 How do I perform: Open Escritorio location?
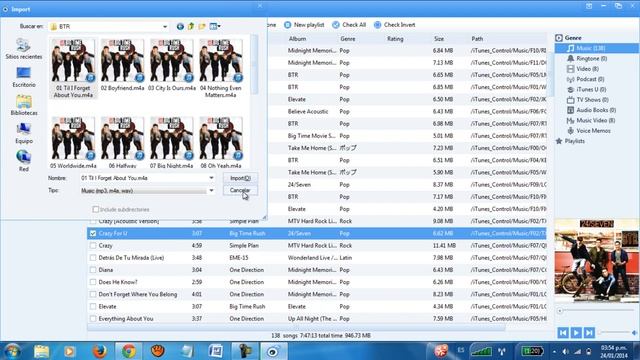(24, 77)
